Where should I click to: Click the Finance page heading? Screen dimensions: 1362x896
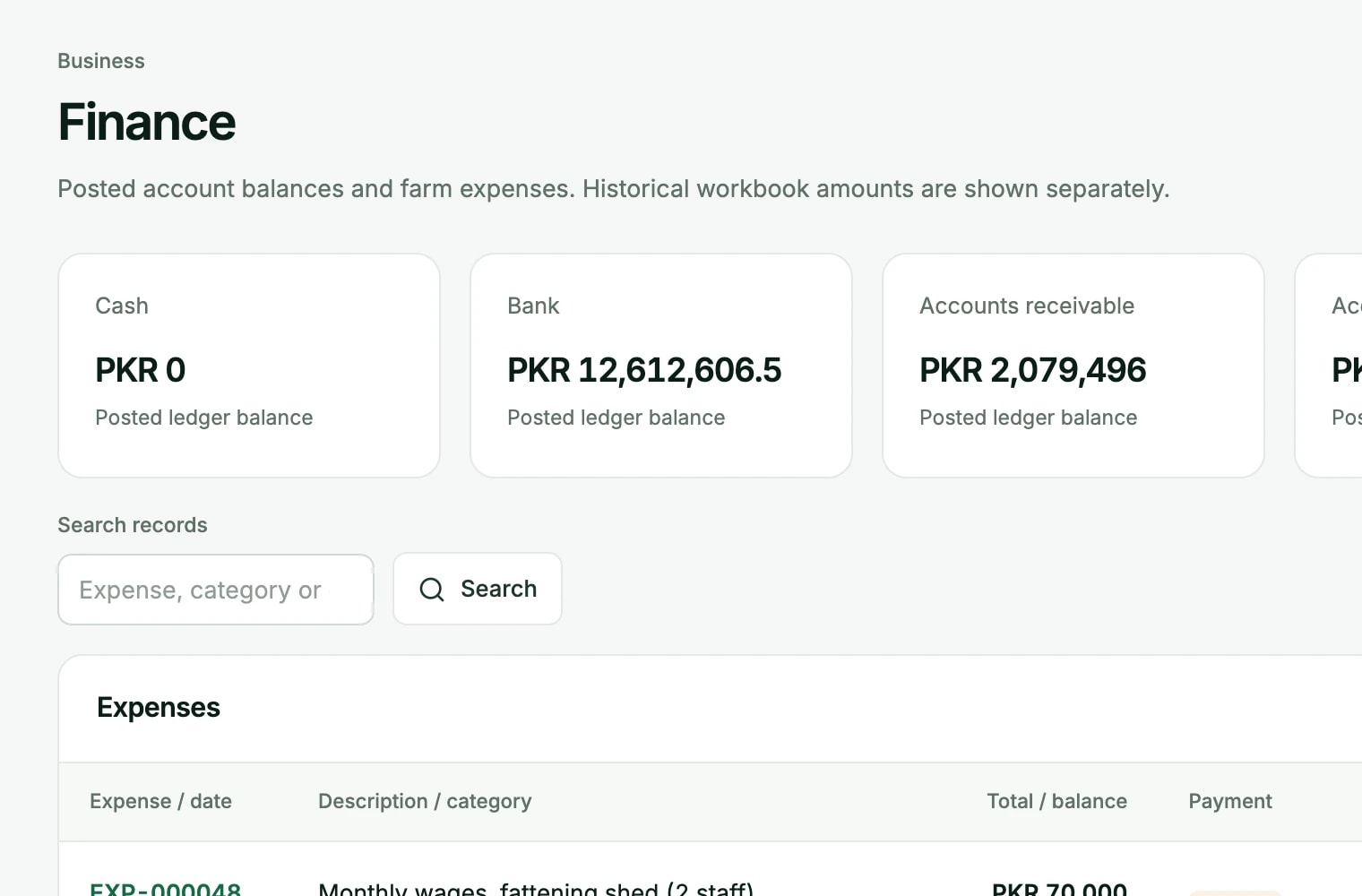pos(147,122)
